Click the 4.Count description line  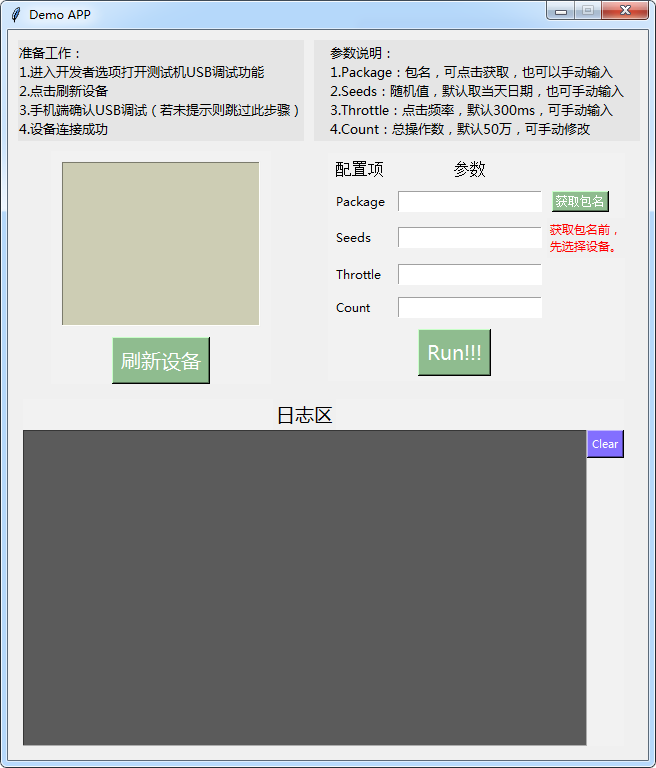(x=460, y=129)
